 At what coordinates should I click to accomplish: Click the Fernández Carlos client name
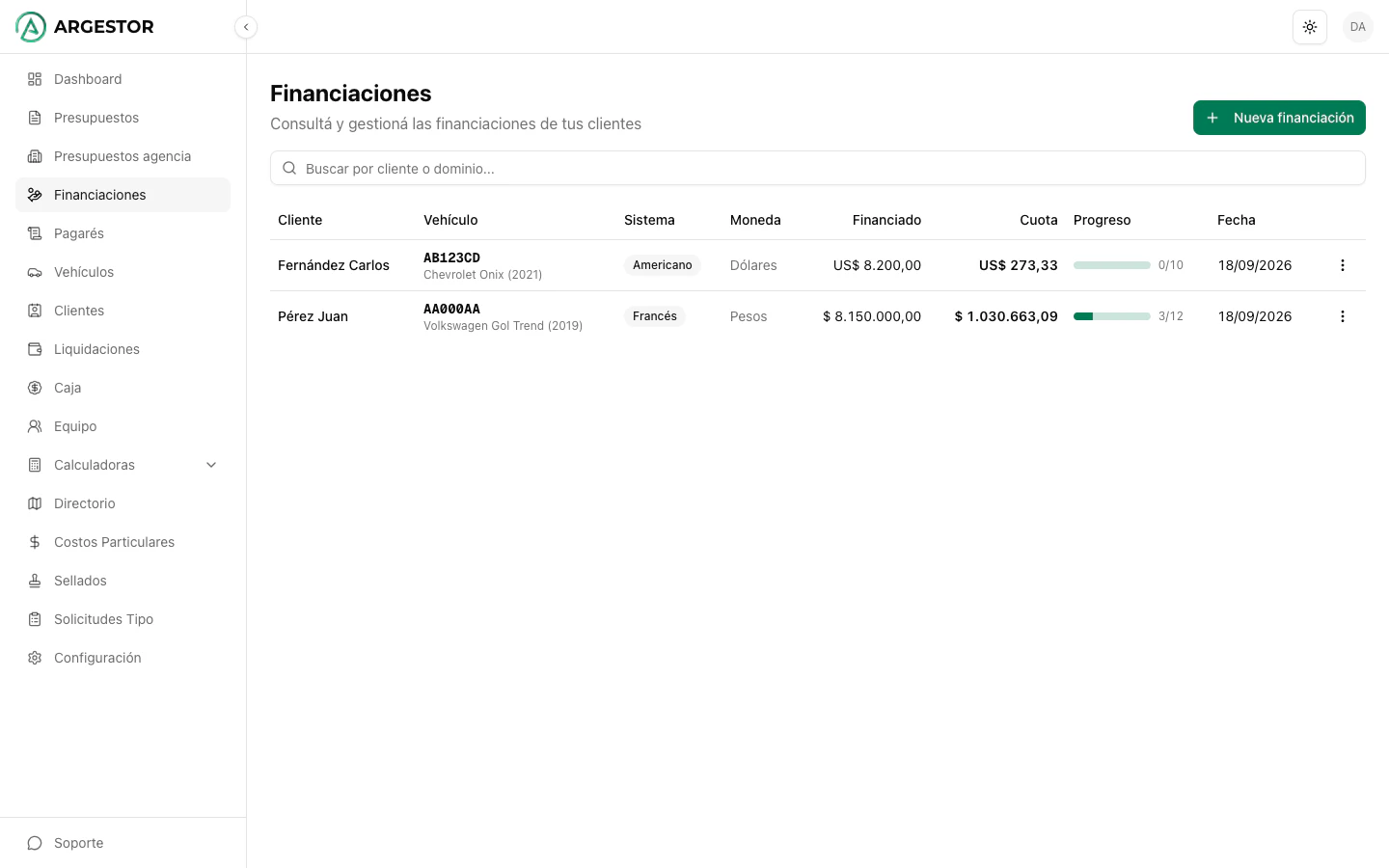click(334, 265)
